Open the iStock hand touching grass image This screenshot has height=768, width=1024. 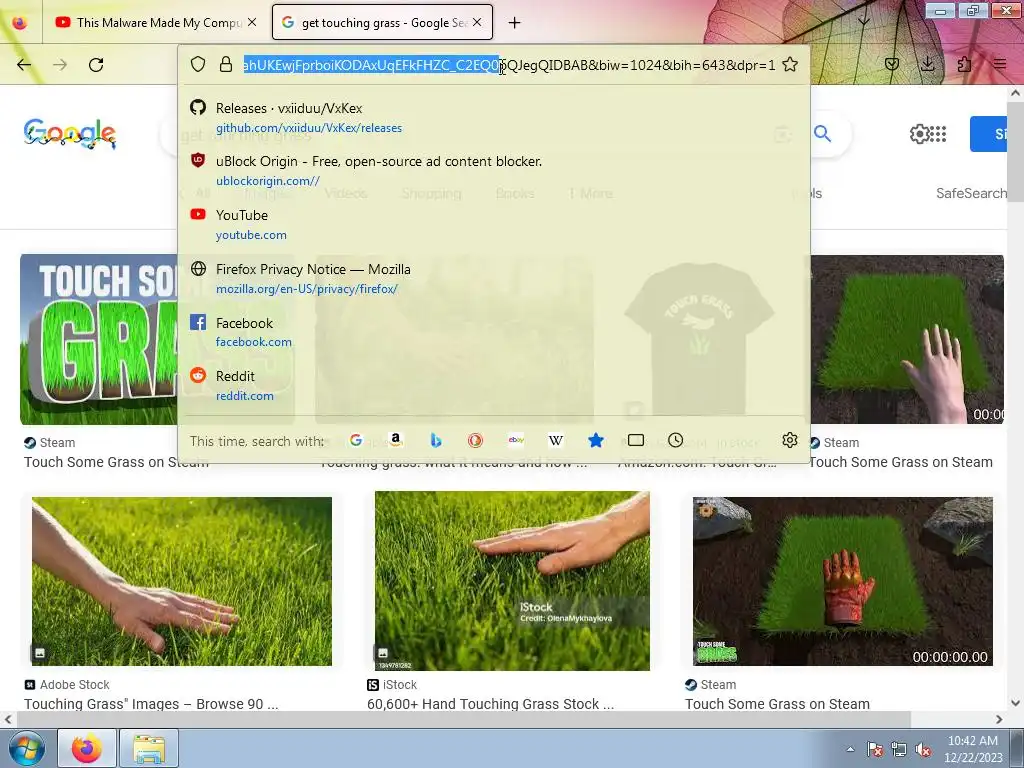click(x=512, y=581)
